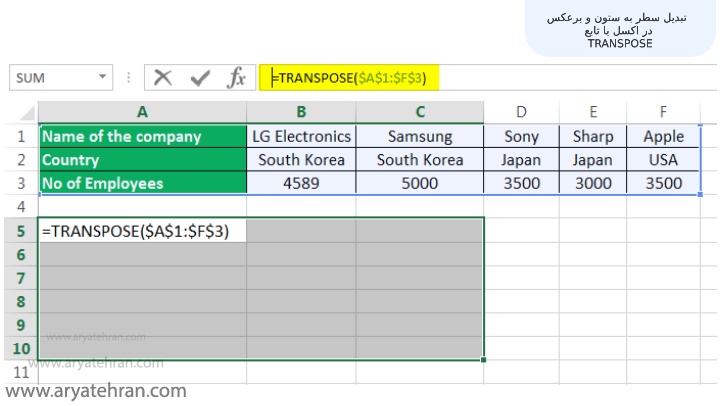The height and width of the screenshot is (406, 720).
Task: Click the Name Box showing SUM
Action: [x=50, y=78]
